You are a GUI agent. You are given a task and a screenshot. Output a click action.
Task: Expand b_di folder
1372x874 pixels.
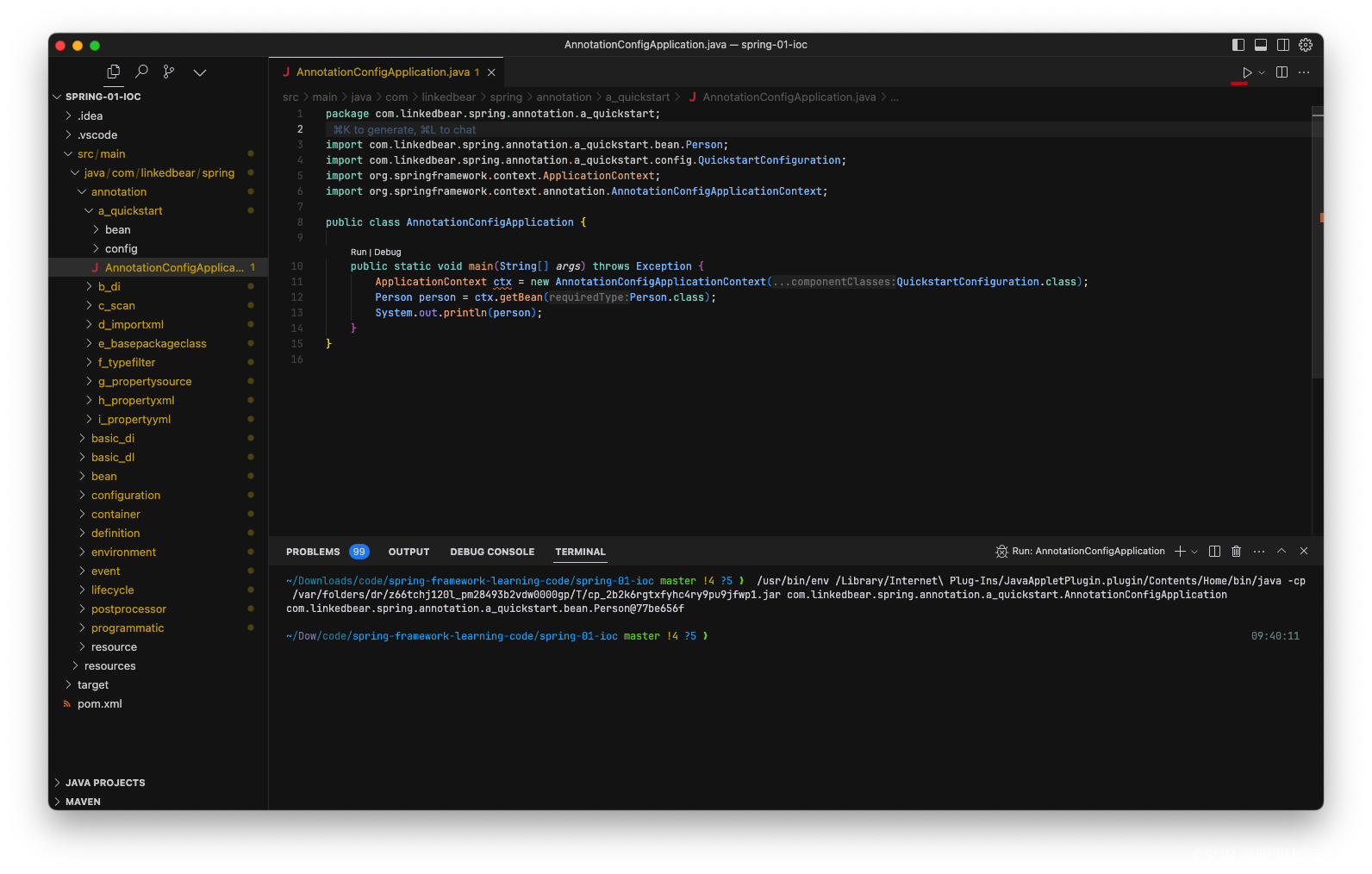click(x=158, y=286)
